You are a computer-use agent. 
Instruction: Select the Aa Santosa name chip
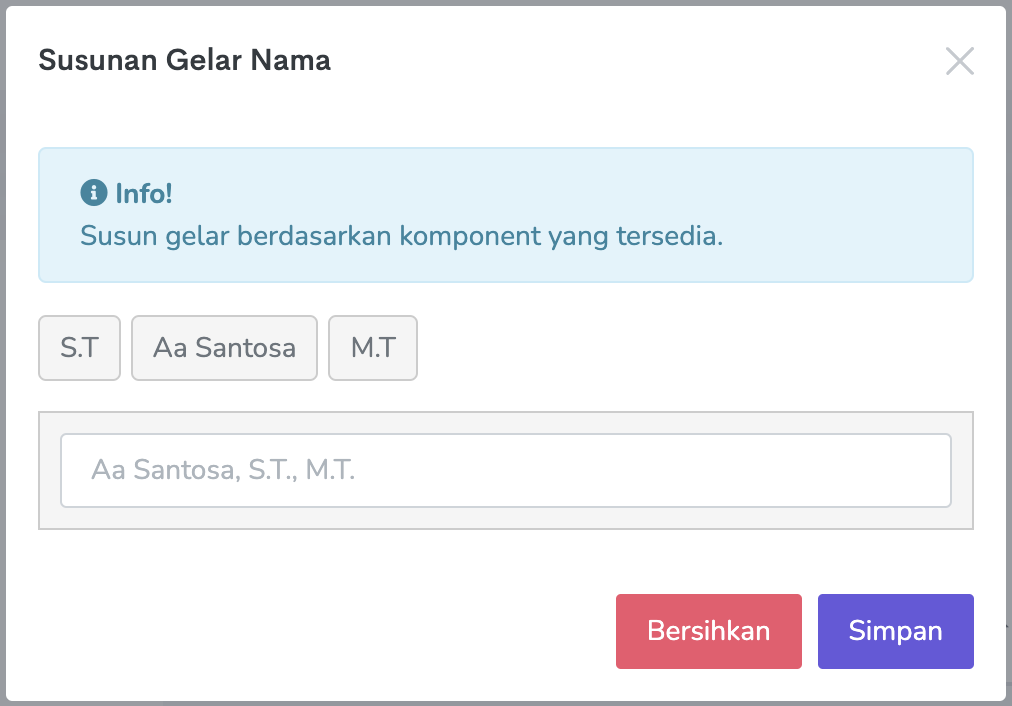coord(224,348)
